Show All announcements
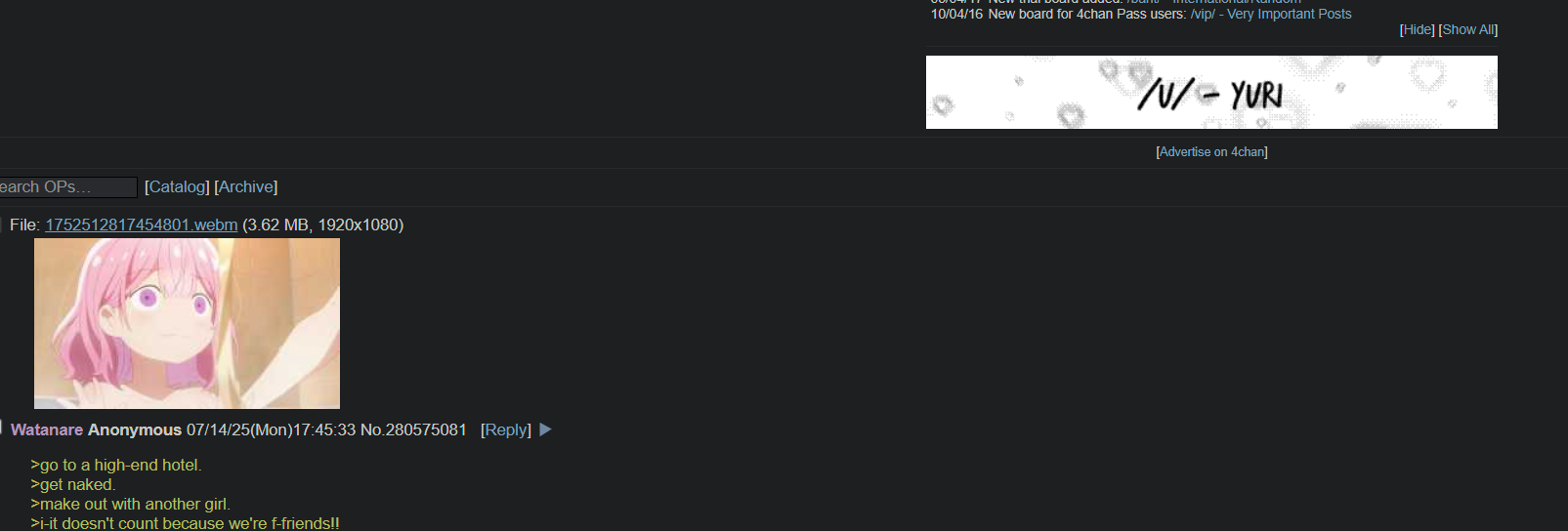The image size is (1568, 531). pos(1467,30)
